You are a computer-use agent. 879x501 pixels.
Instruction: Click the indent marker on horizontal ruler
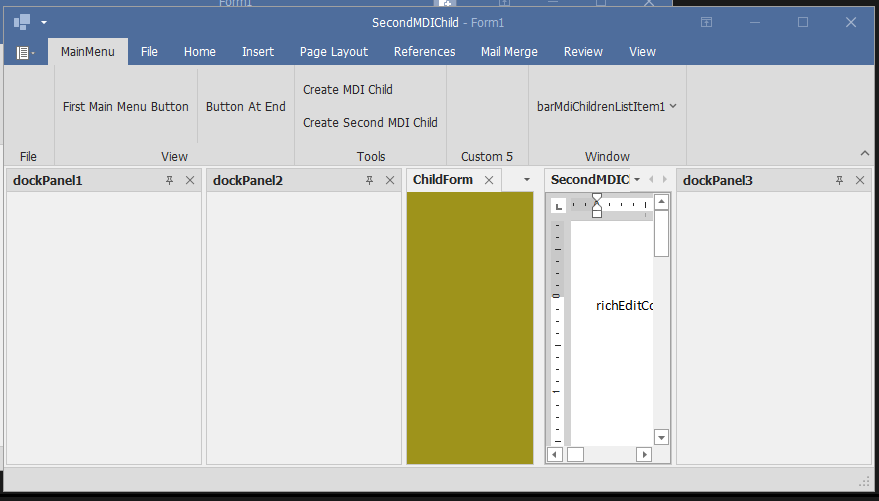tap(597, 205)
